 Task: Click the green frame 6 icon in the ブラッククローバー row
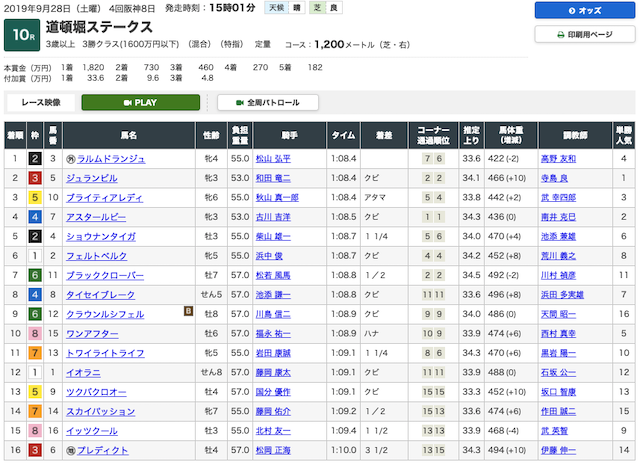tap(35, 275)
